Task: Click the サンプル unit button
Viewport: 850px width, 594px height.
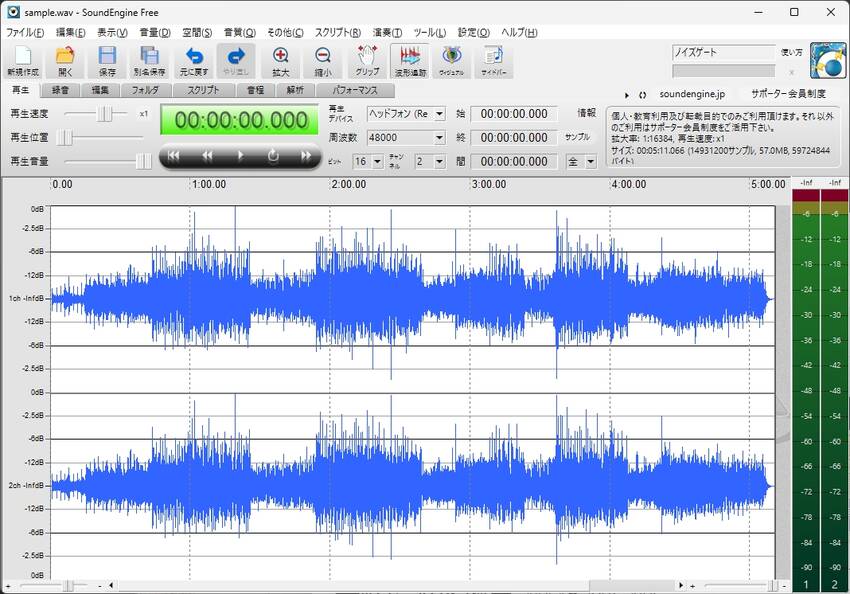Action: click(x=577, y=138)
